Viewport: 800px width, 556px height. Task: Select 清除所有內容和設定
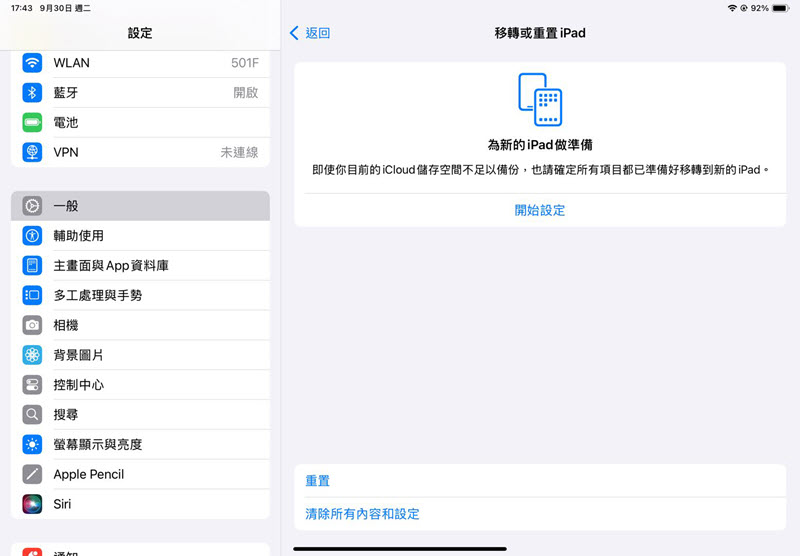coord(362,514)
